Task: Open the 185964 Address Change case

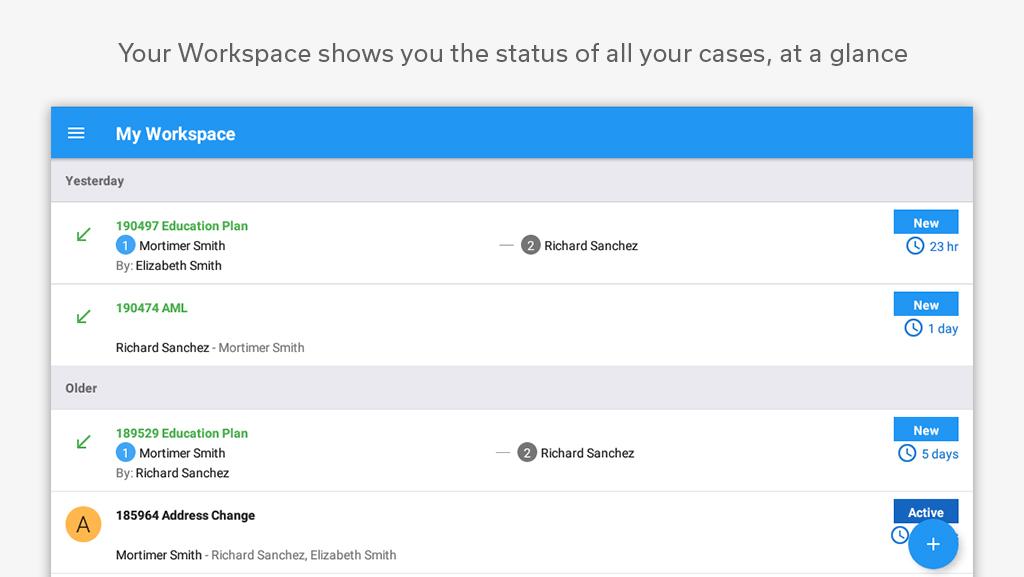Action: point(185,515)
